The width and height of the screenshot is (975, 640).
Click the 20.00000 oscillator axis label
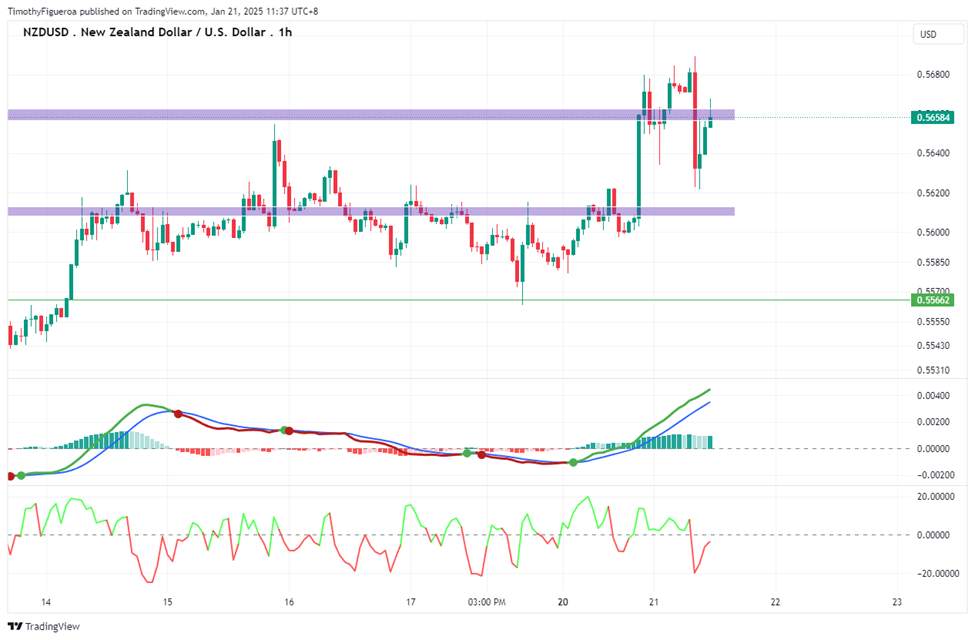pyautogui.click(x=935, y=496)
